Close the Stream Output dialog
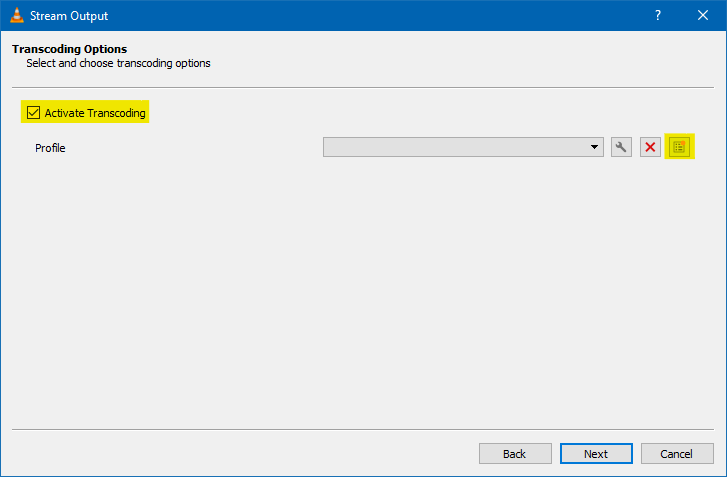This screenshot has height=477, width=727. coord(703,16)
